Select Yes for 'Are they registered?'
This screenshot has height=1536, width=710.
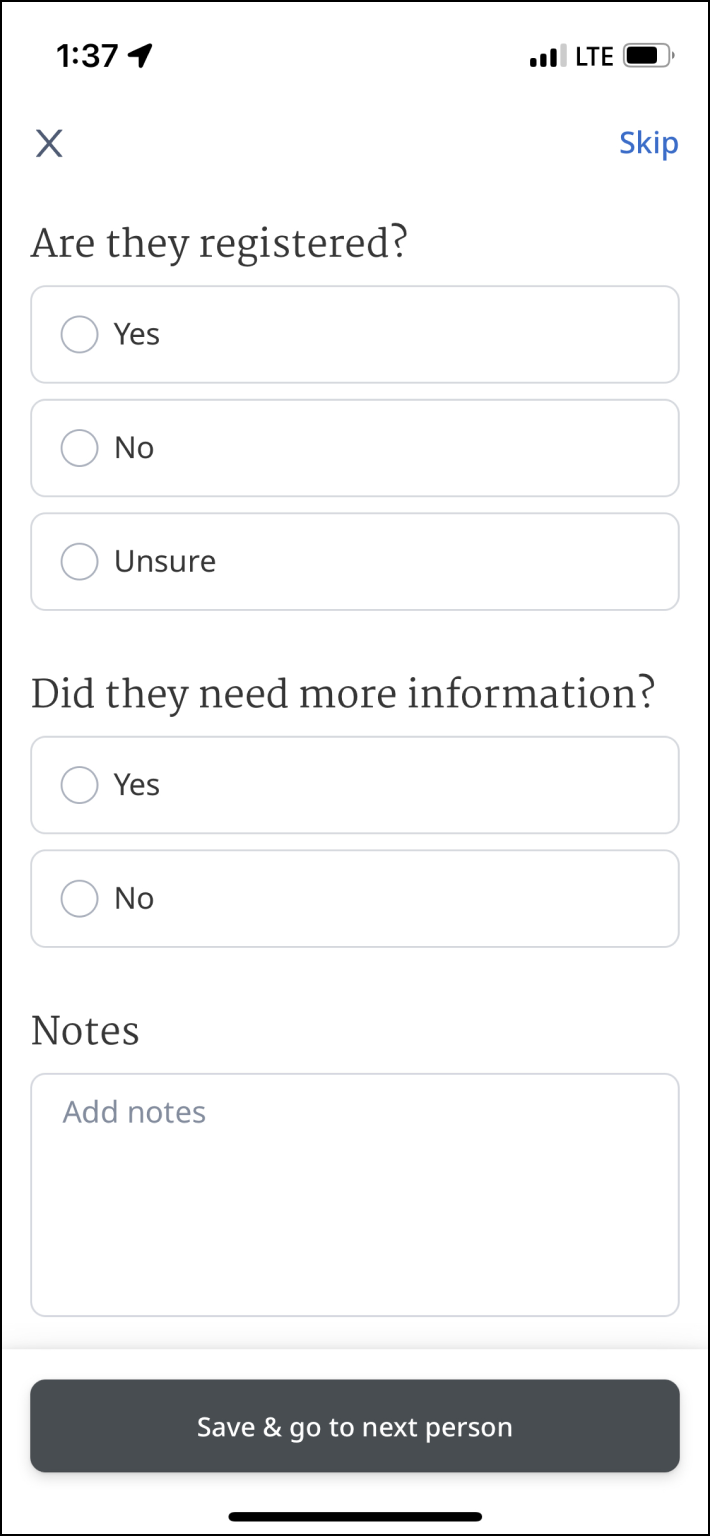coord(80,334)
